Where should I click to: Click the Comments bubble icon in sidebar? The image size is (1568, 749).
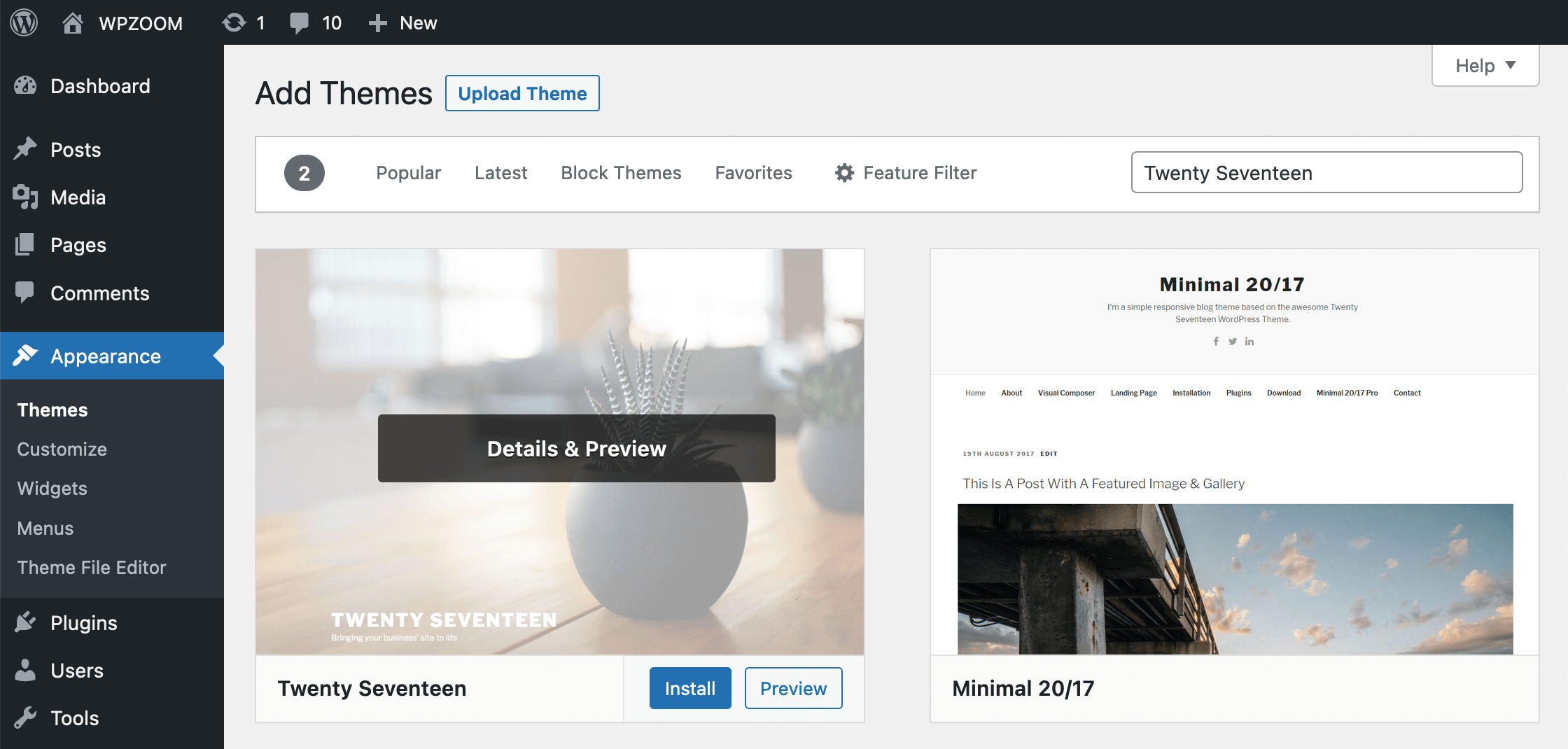(x=24, y=293)
